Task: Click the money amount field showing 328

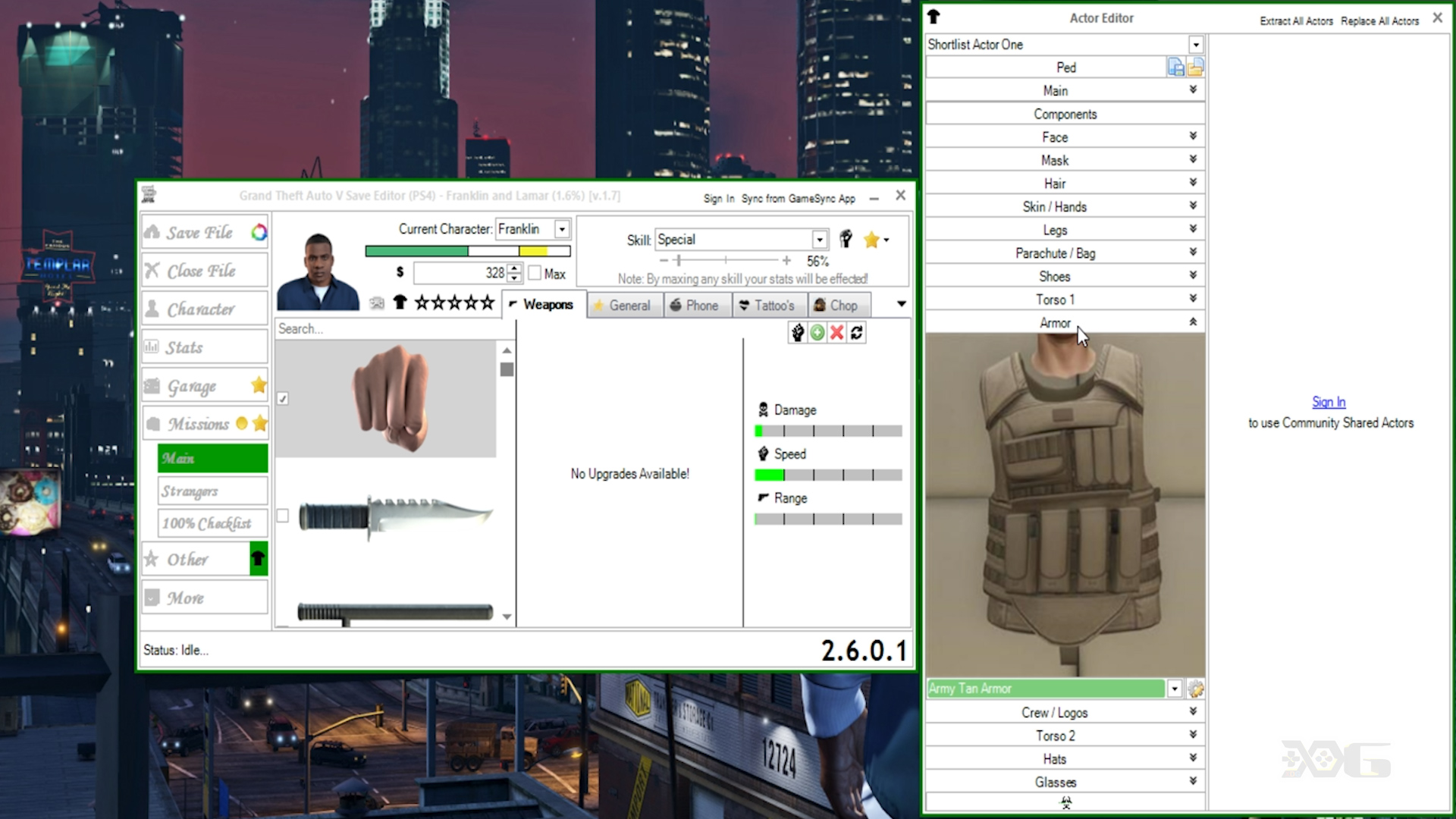Action: (x=461, y=273)
